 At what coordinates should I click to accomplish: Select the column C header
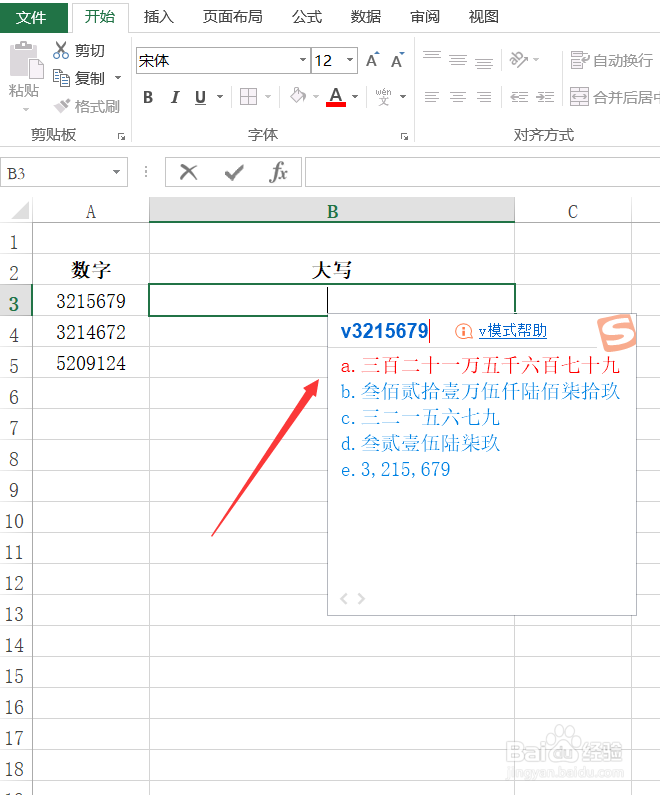tap(573, 211)
